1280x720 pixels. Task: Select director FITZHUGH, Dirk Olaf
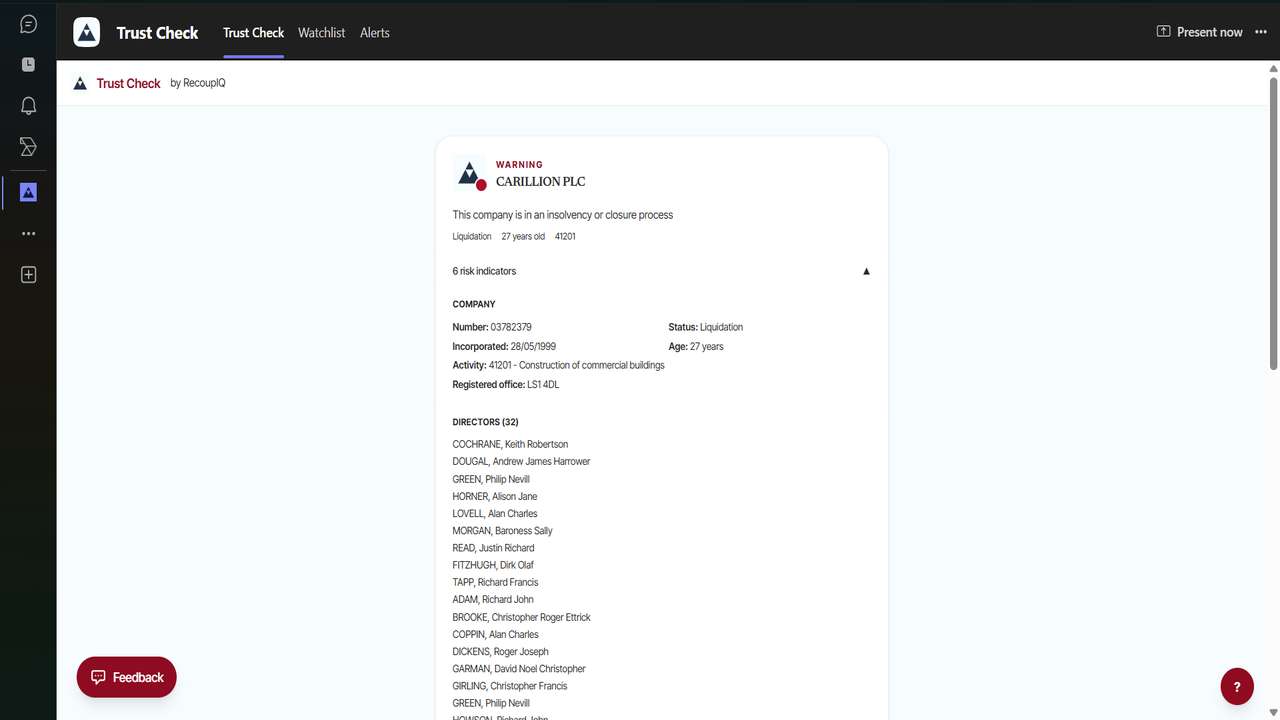click(x=493, y=565)
